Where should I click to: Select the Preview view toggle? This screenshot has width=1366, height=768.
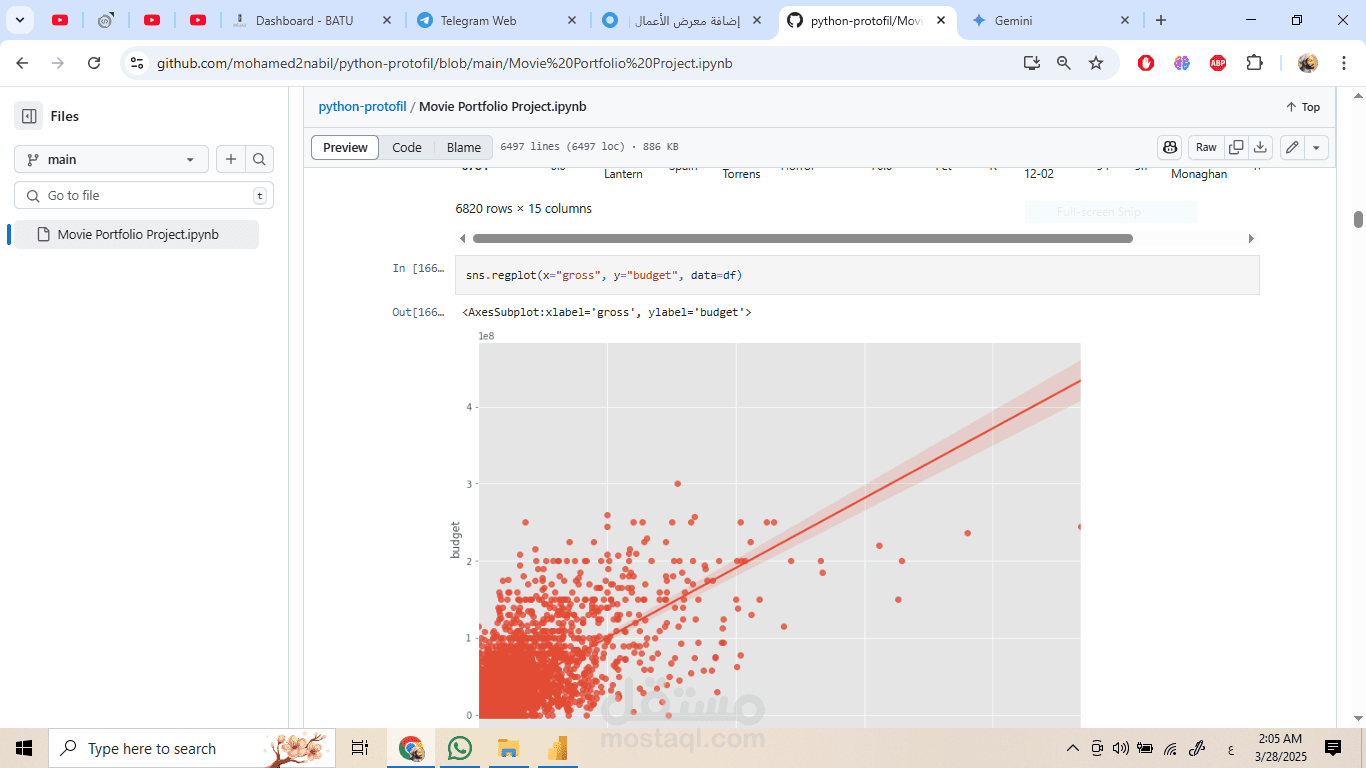[x=345, y=147]
